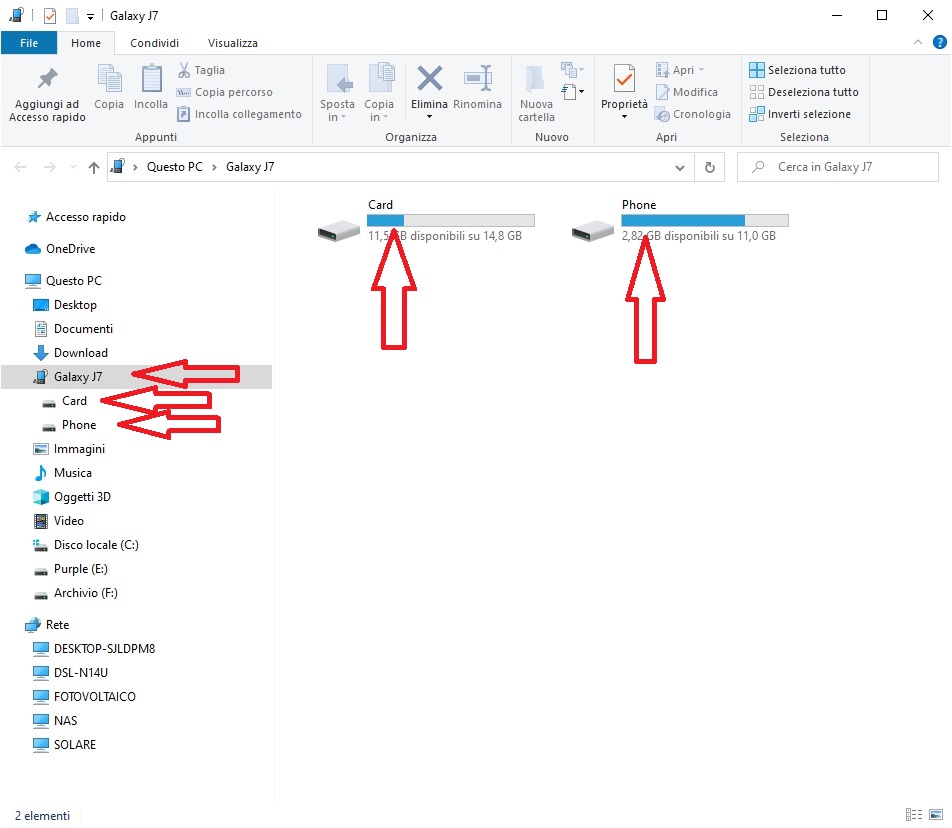The width and height of the screenshot is (952, 828).
Task: Expand the Proprietà dropdown arrow
Action: coord(624,117)
